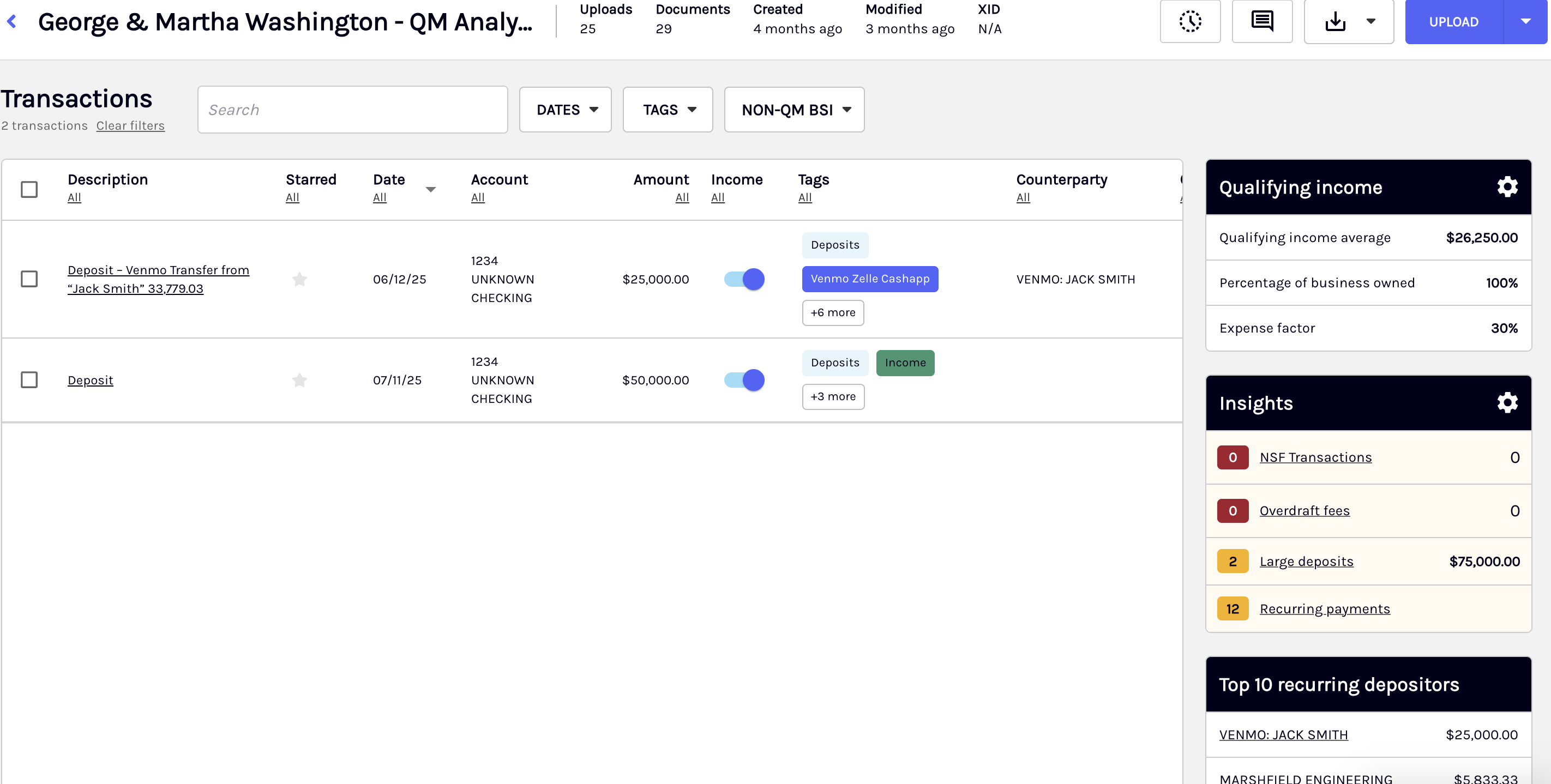Check the select-all transactions checkbox
Screen dimensions: 1551x784
tap(29, 189)
